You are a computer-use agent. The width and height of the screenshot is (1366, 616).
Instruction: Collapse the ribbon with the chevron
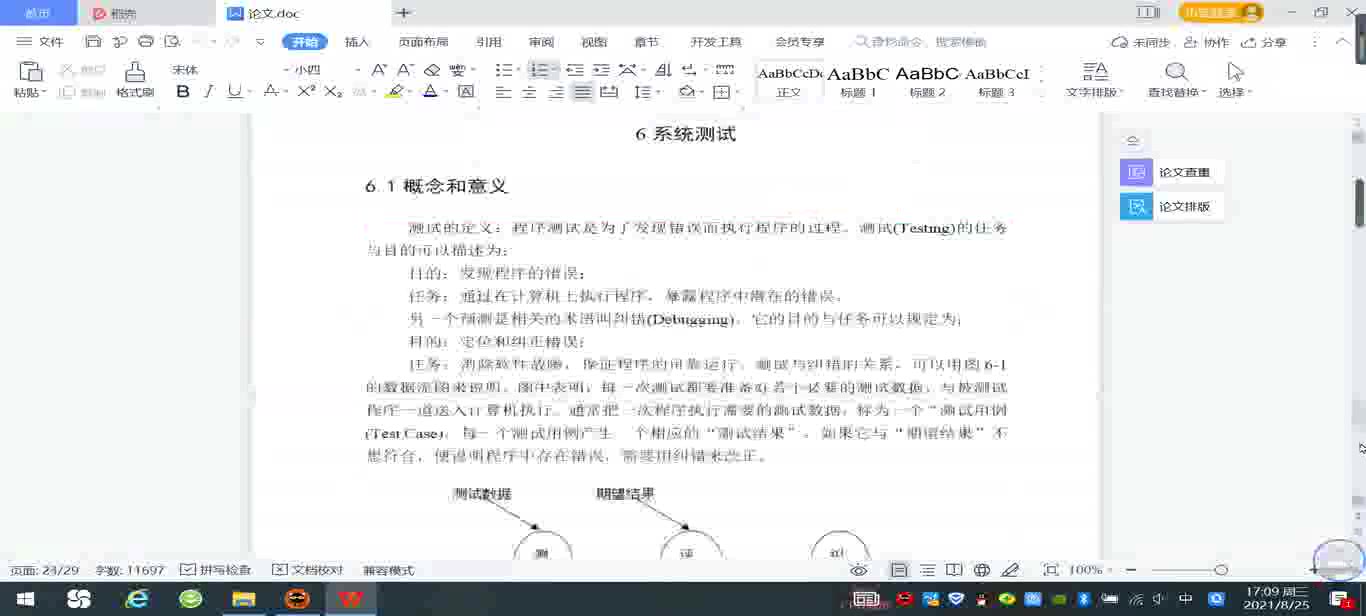(x=1342, y=42)
